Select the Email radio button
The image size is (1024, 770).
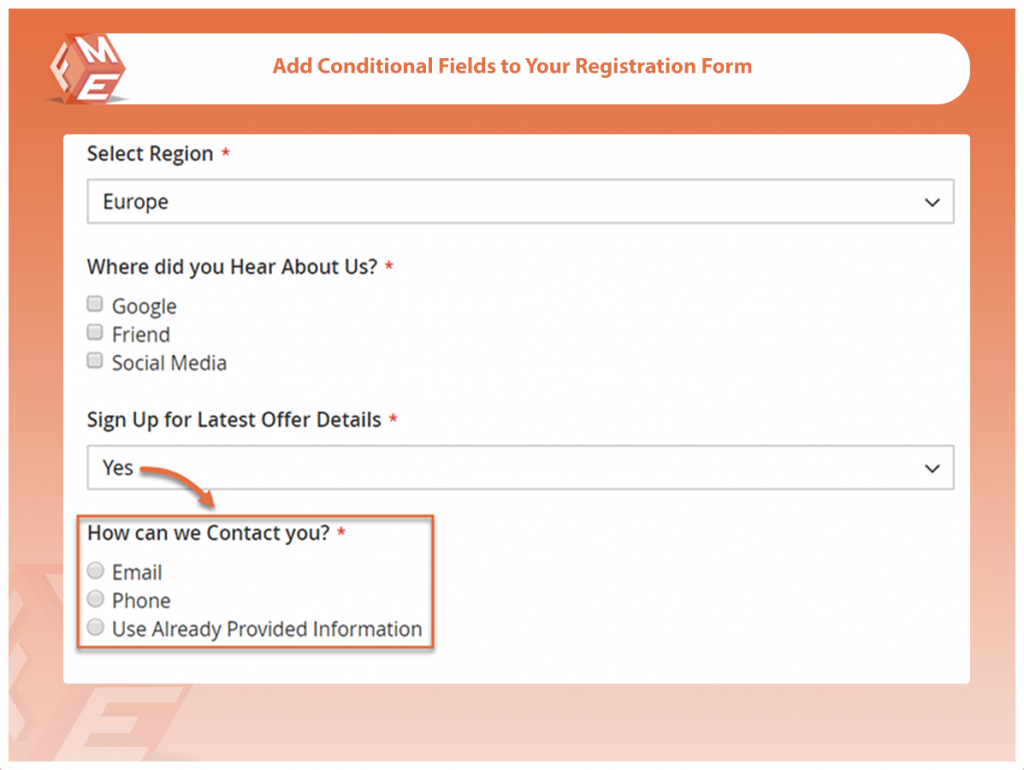pos(95,570)
